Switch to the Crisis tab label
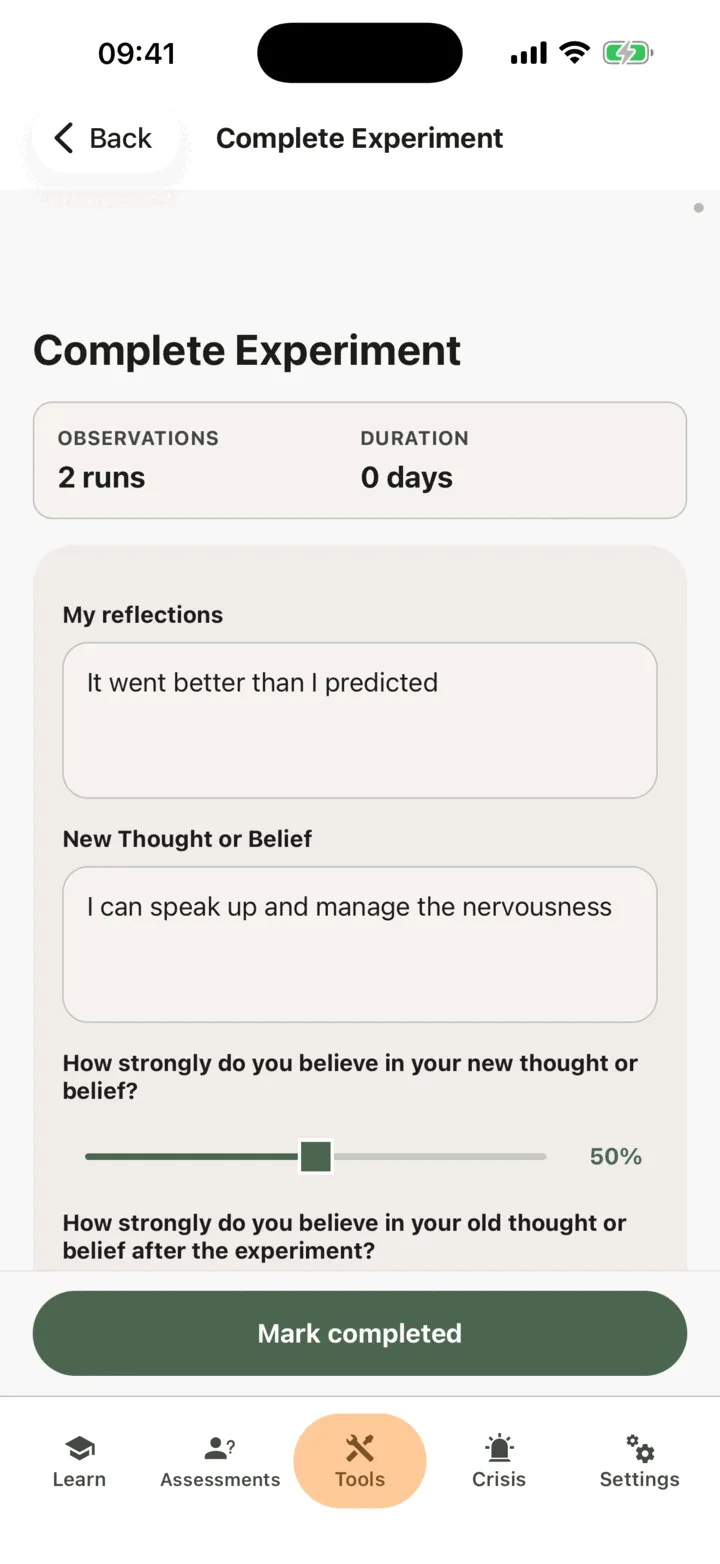The height and width of the screenshot is (1564, 720). (x=499, y=1479)
